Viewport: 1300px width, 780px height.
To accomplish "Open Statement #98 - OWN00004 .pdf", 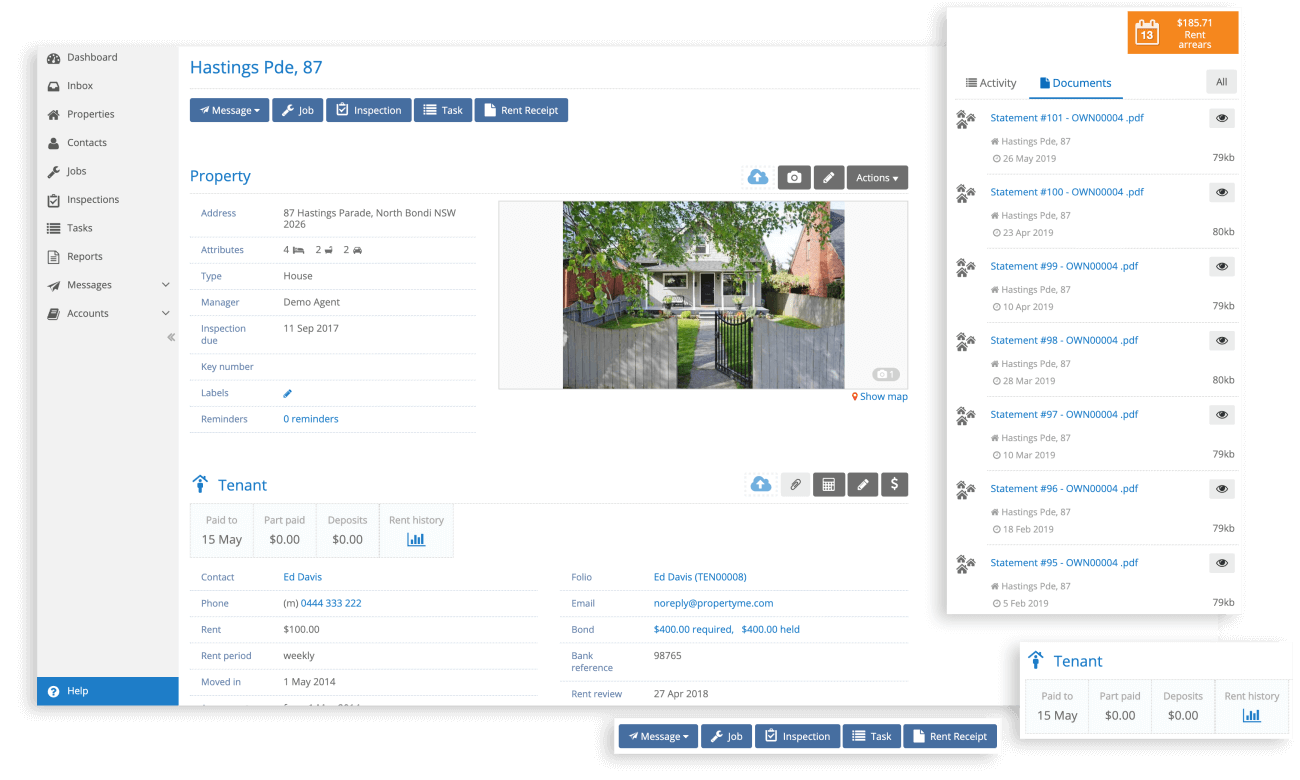I will (1064, 340).
